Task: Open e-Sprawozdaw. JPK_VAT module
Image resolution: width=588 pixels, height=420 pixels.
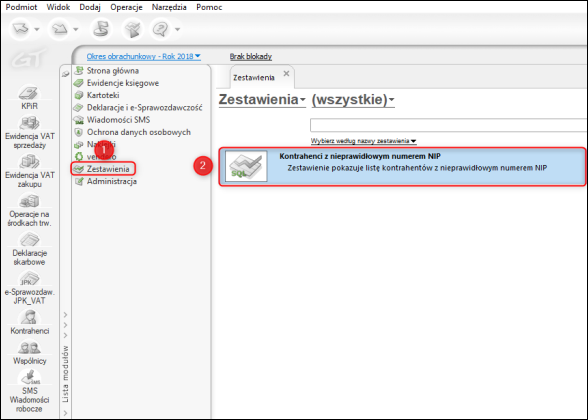Action: click(30, 288)
